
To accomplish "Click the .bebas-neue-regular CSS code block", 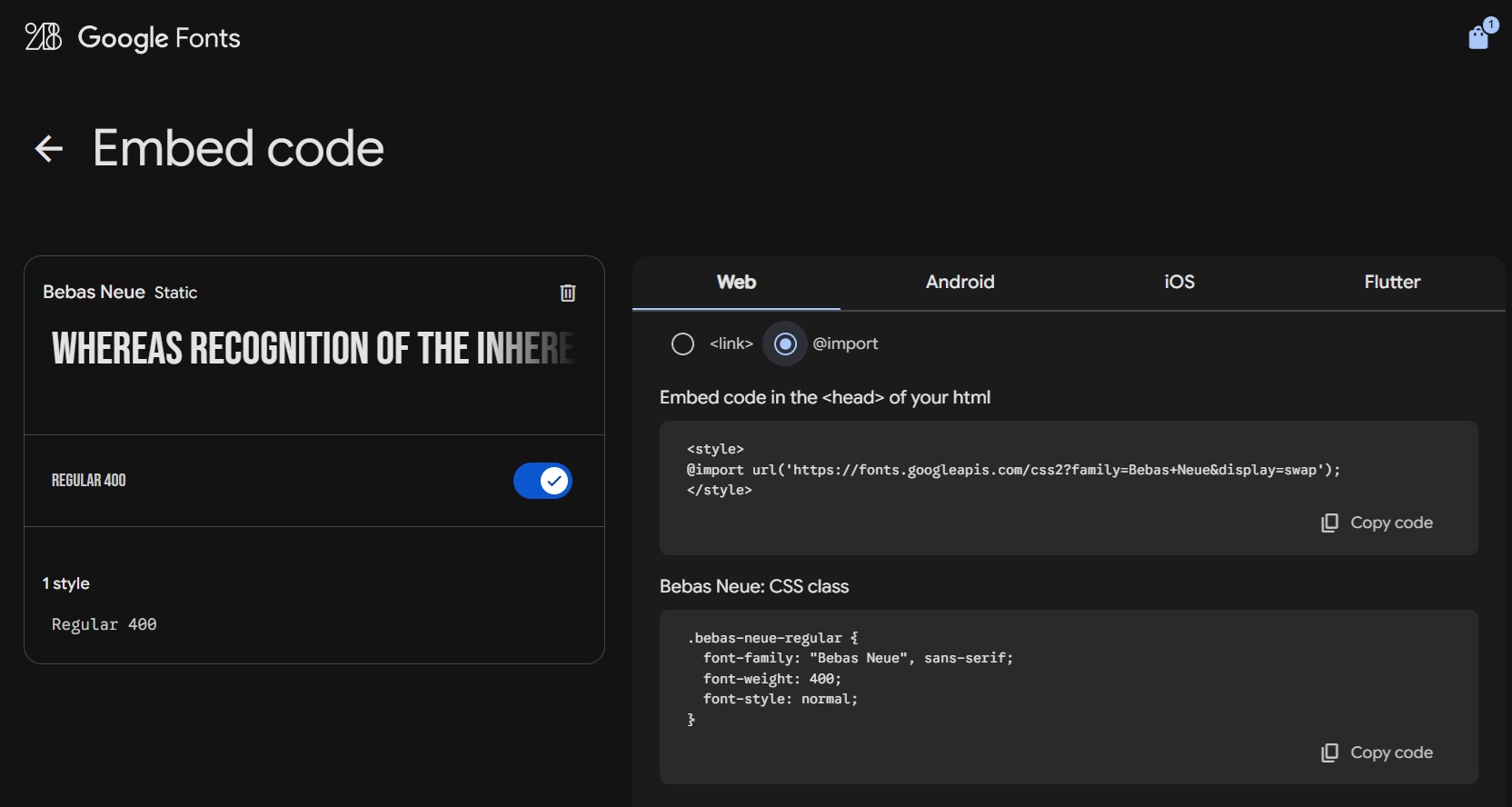I will [850, 678].
